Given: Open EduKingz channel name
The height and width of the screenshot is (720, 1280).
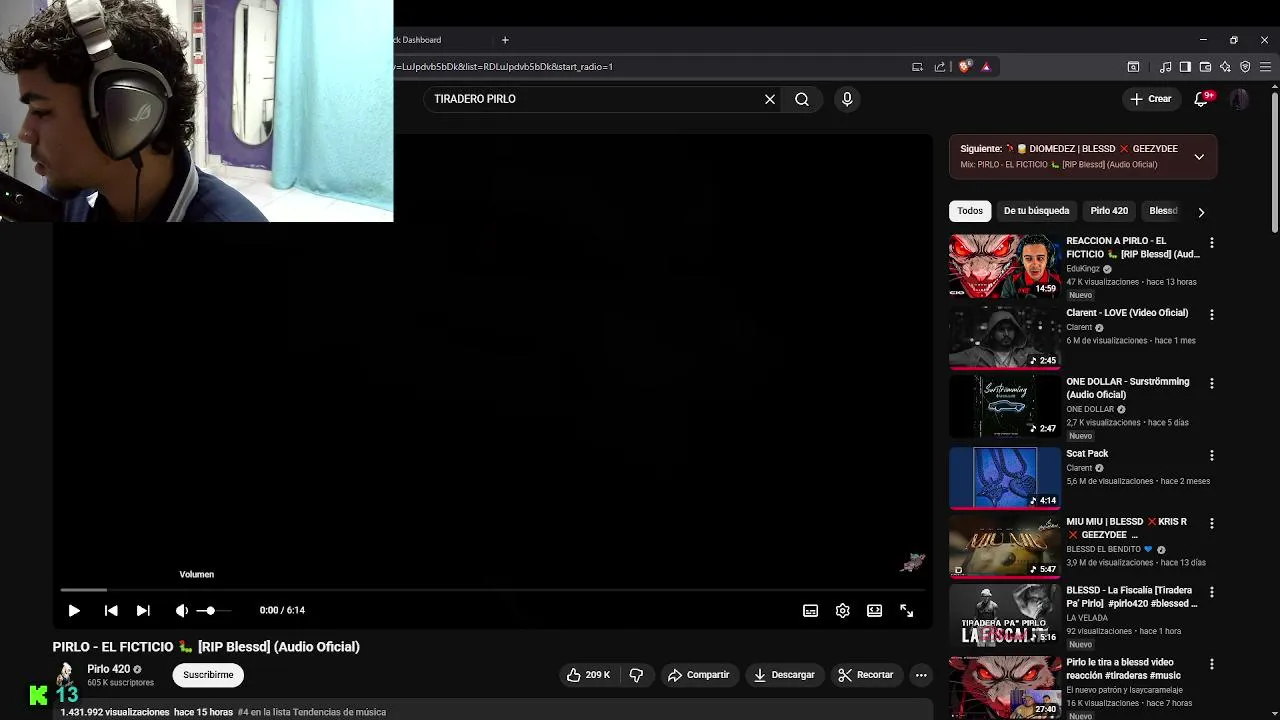Looking at the screenshot, I should click(x=1083, y=269).
